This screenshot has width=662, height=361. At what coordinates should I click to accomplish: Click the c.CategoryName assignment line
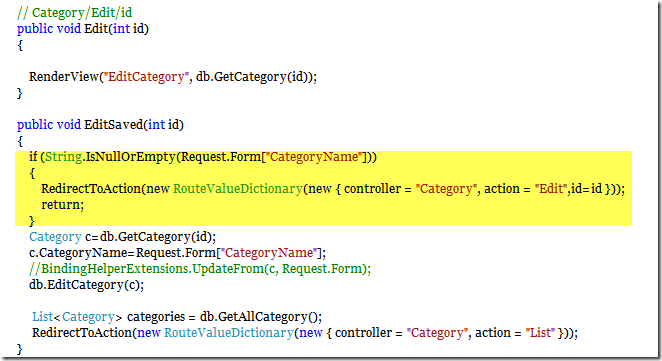click(x=177, y=253)
